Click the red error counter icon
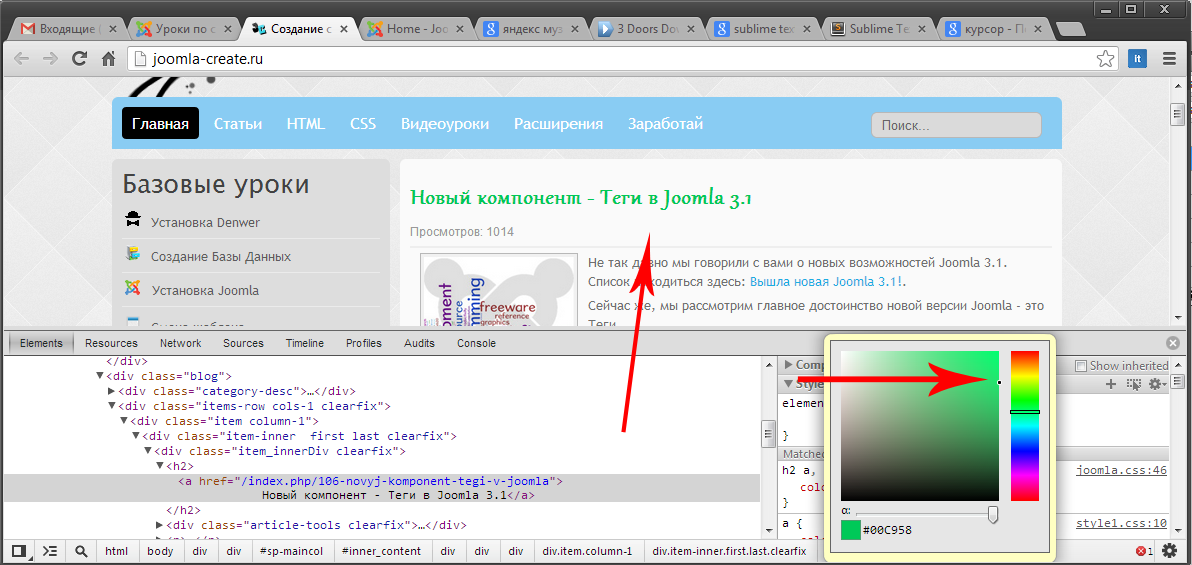The width and height of the screenshot is (1192, 565). (x=1141, y=551)
